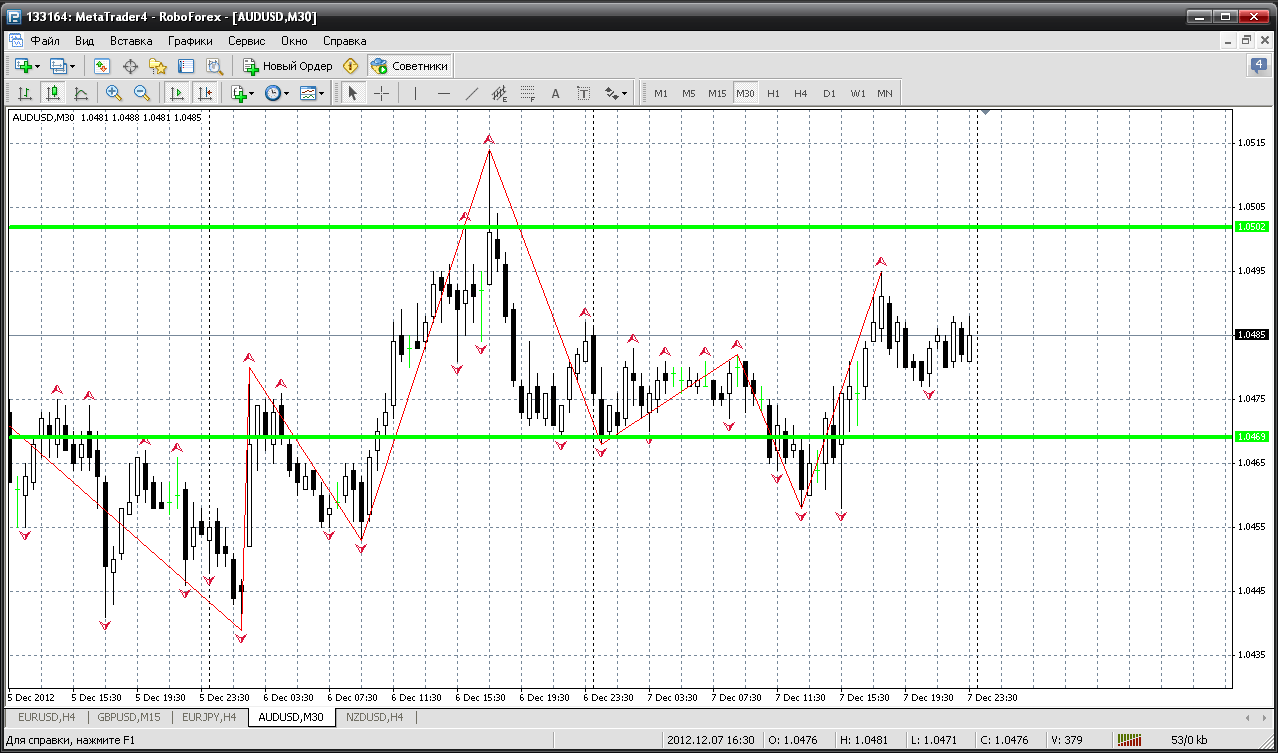Select the Vertical Line tool
The width and height of the screenshot is (1278, 753).
[414, 93]
